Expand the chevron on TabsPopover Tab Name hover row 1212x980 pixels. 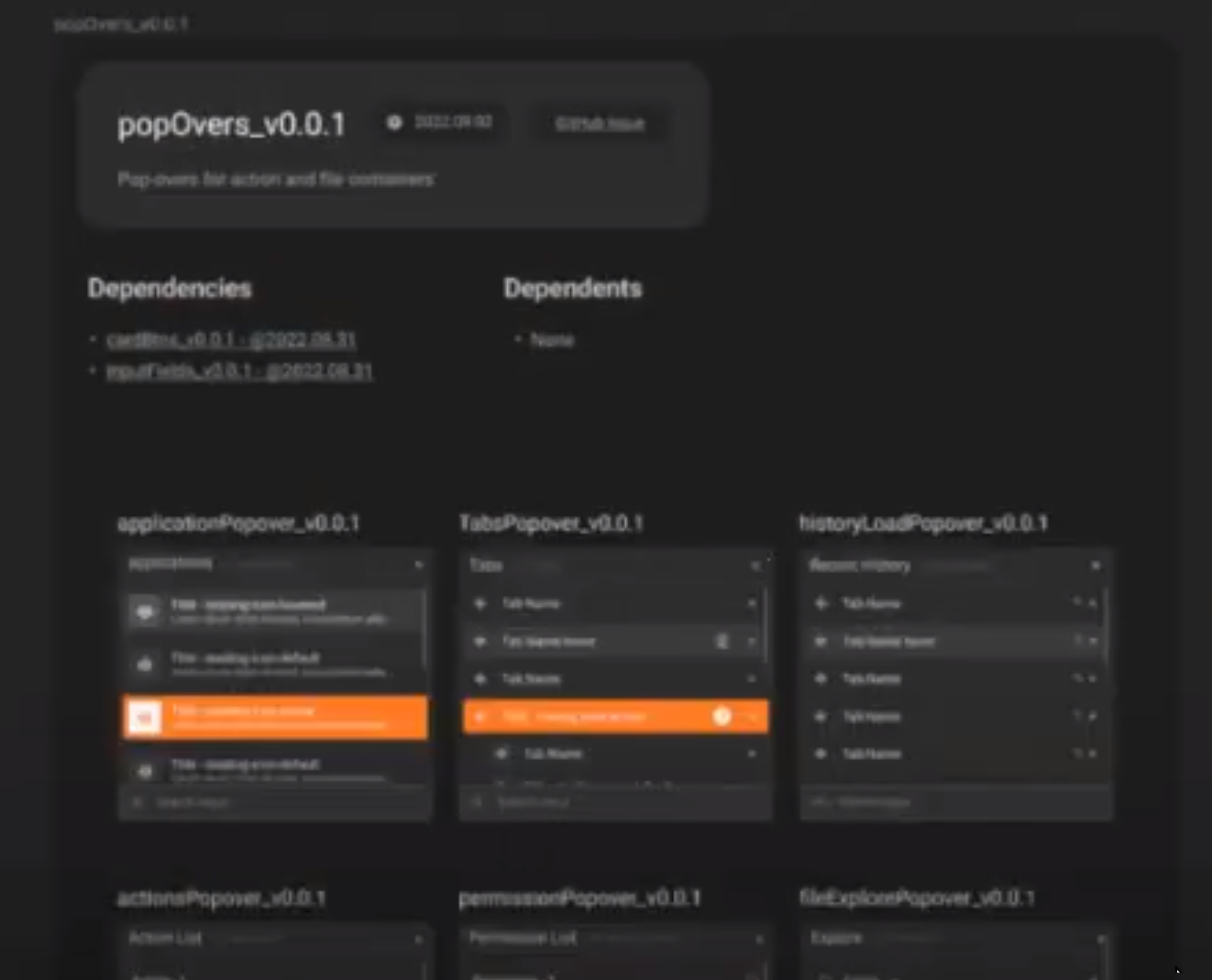click(x=752, y=642)
